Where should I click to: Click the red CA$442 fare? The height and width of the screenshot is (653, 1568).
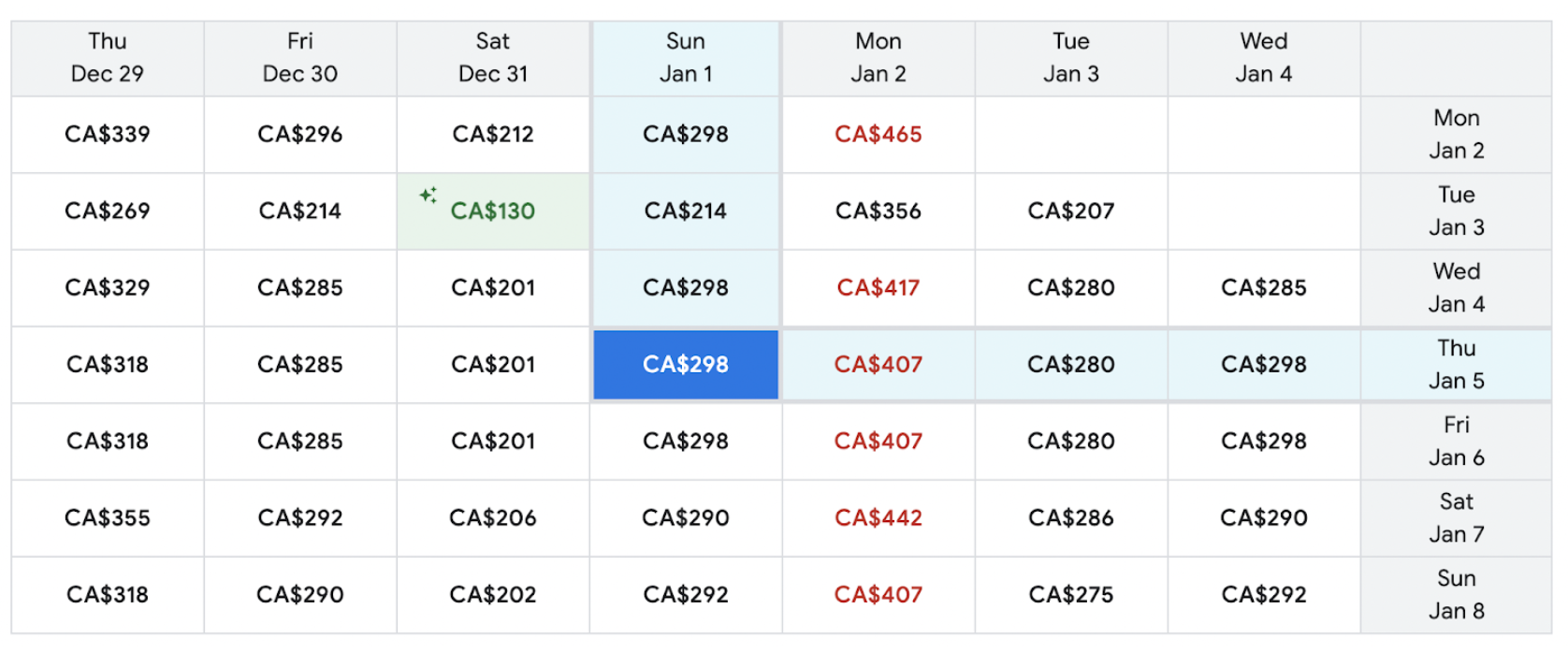[878, 518]
